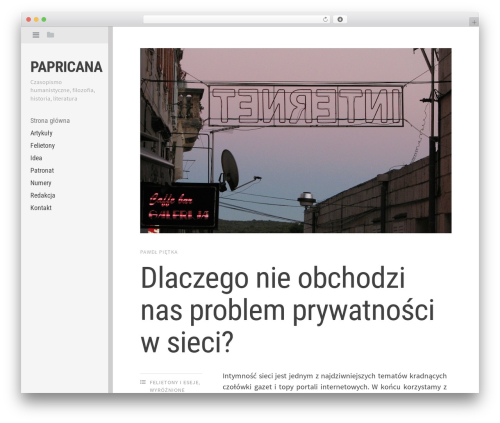Click the red close window button
This screenshot has width=500, height=423.
(29, 19)
